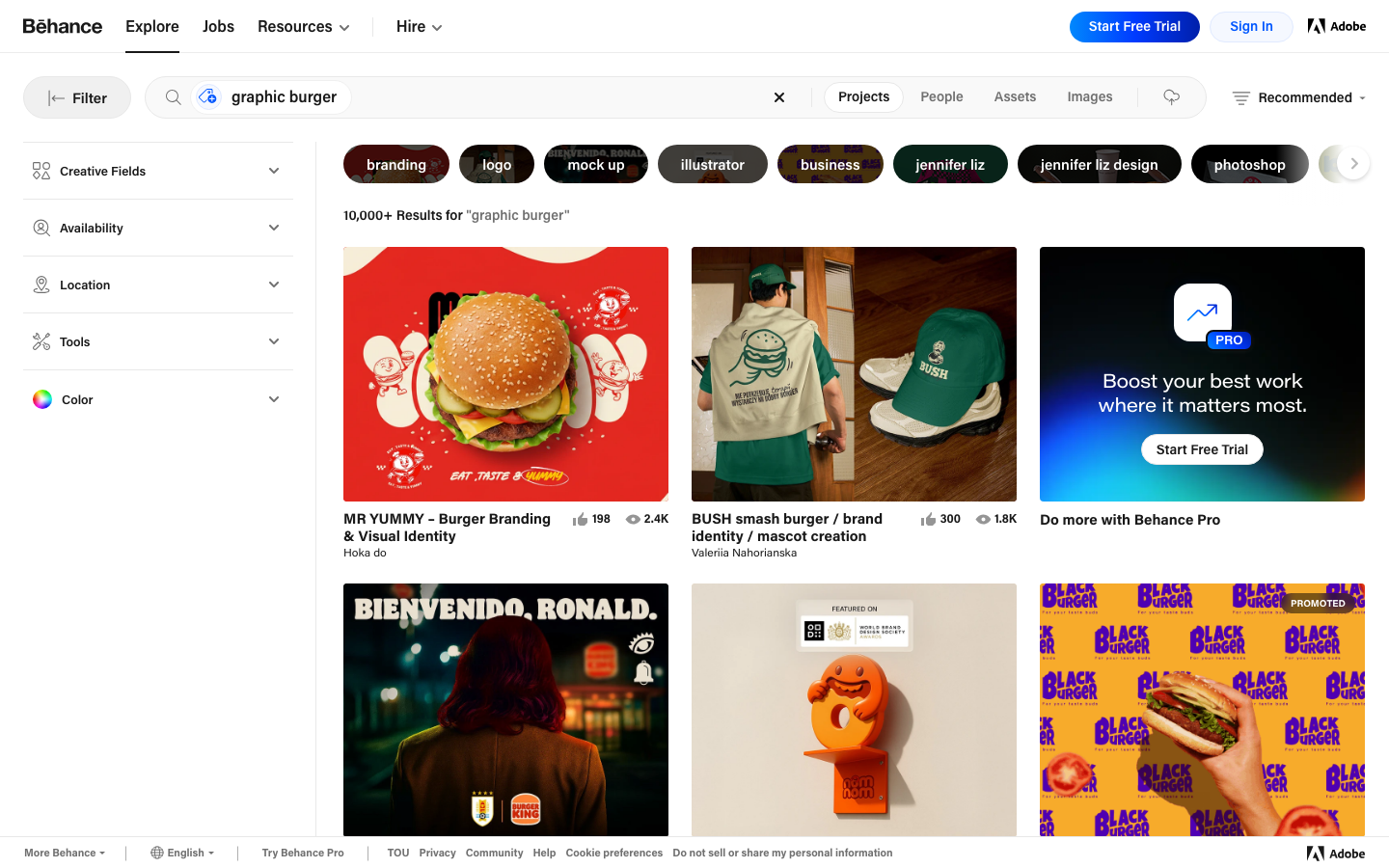Viewport: 1389px width, 868px height.
Task: Open the English language dropdown
Action: tap(182, 853)
